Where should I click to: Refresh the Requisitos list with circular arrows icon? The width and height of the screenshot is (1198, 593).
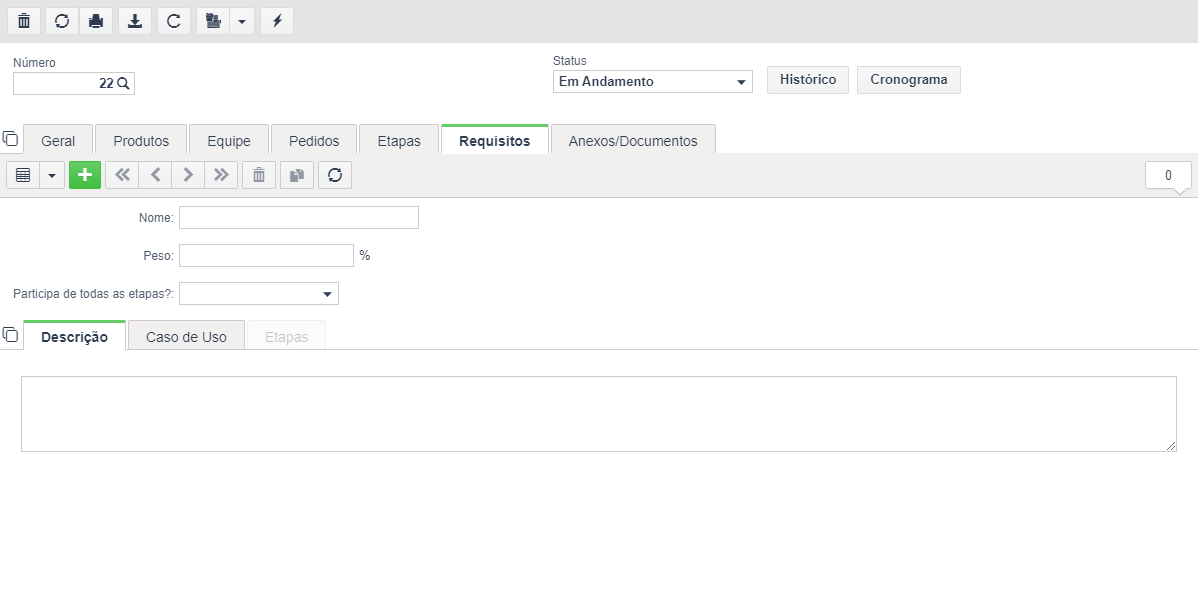[335, 175]
